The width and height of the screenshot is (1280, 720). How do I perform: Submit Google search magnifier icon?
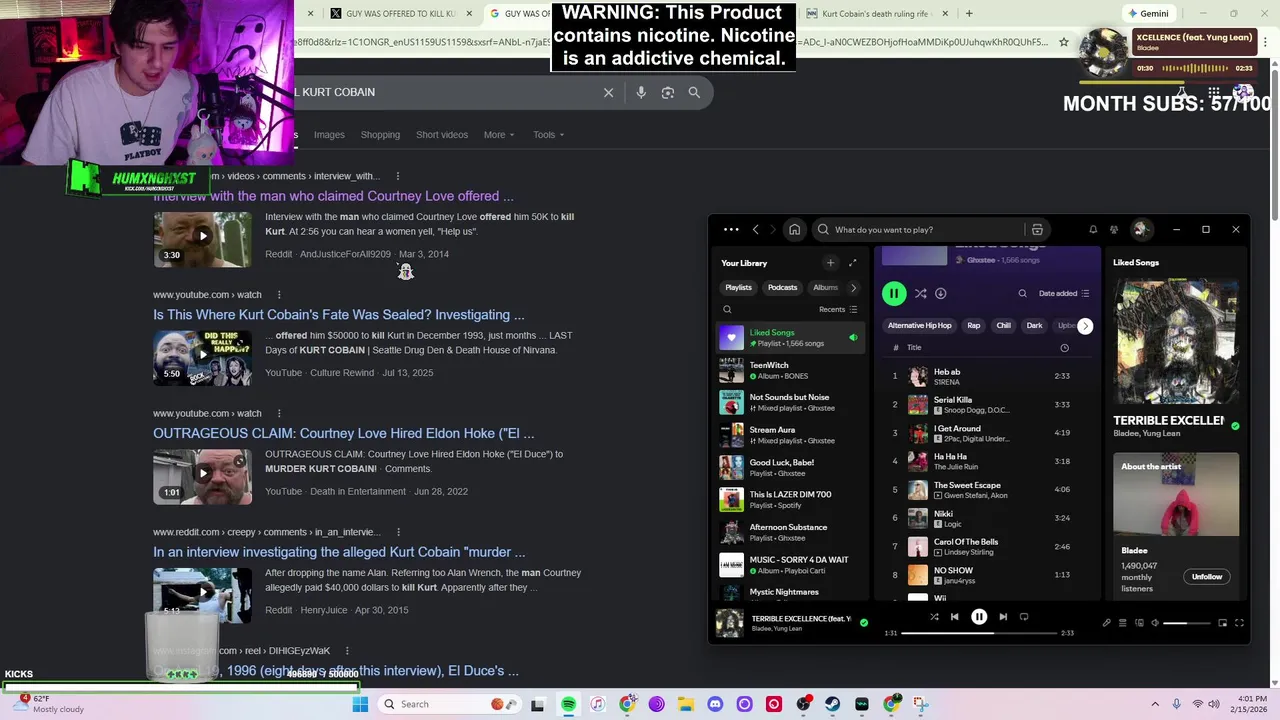click(694, 92)
